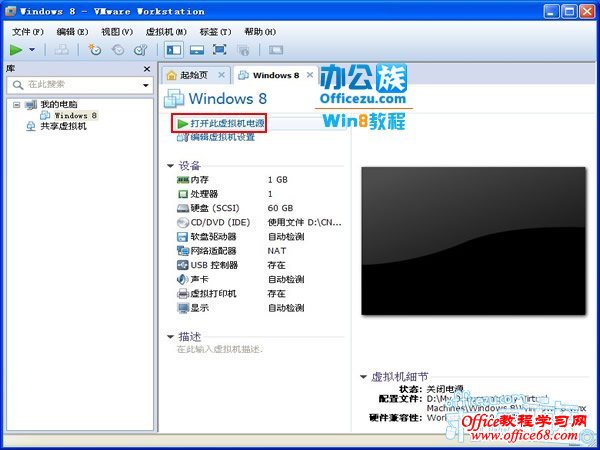
Task: Click the 在此输入虚拟机描述 description field
Action: (x=219, y=349)
